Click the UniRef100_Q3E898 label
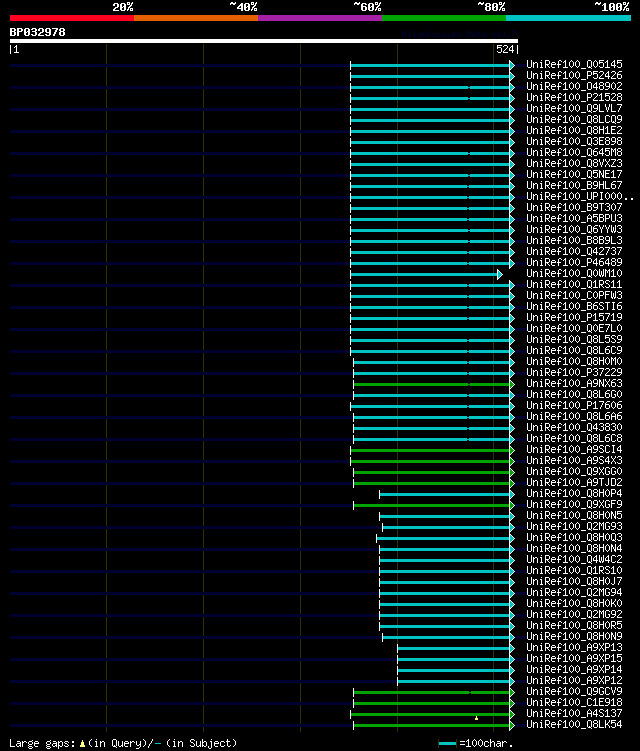 [574, 141]
